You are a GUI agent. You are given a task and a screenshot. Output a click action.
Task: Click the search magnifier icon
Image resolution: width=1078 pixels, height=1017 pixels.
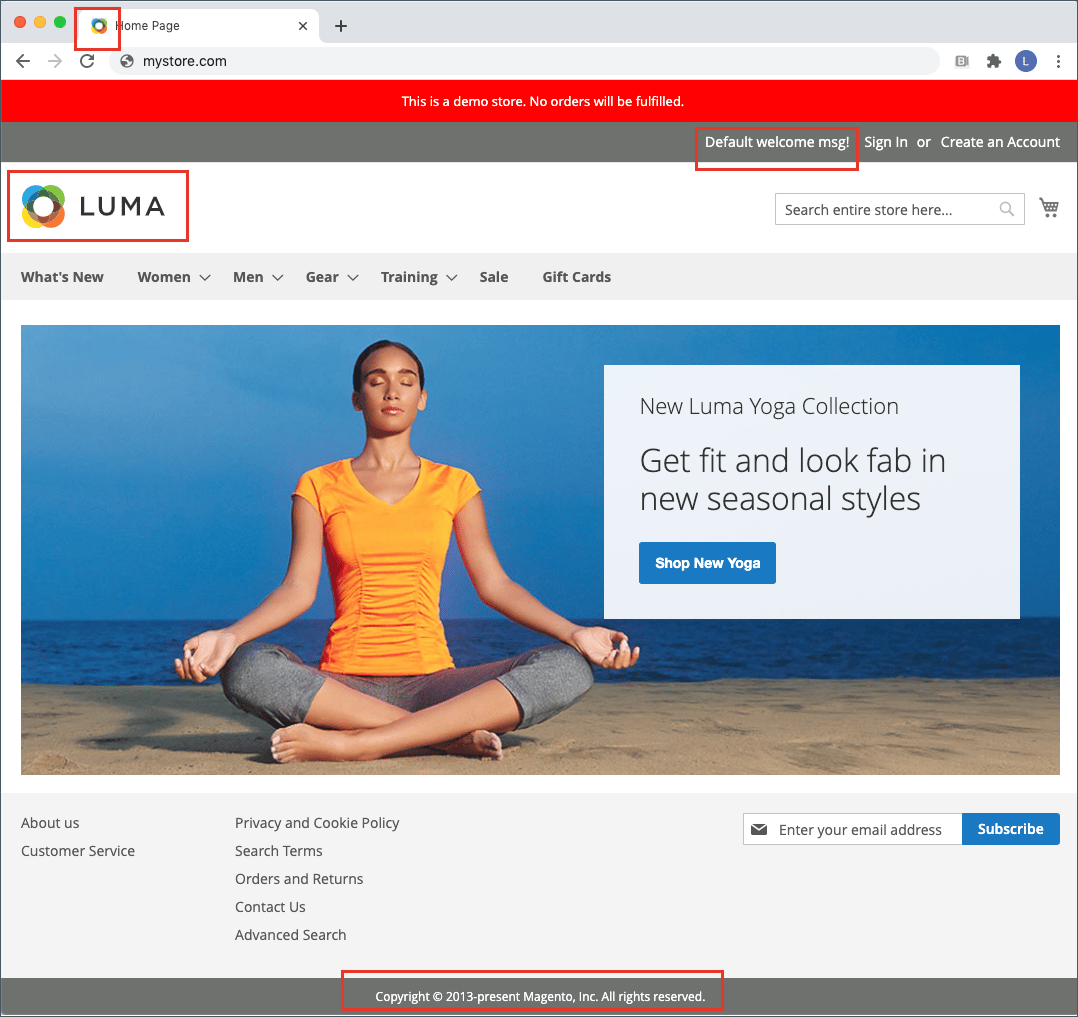(x=1007, y=209)
